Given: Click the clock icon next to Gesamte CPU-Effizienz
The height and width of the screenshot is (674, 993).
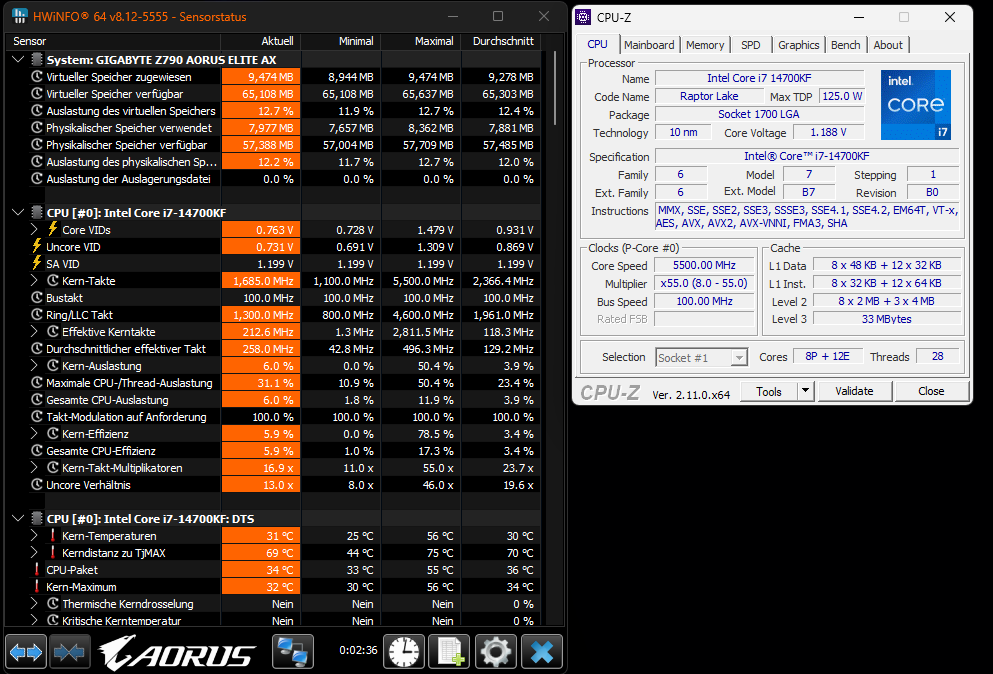Looking at the screenshot, I should (x=37, y=450).
